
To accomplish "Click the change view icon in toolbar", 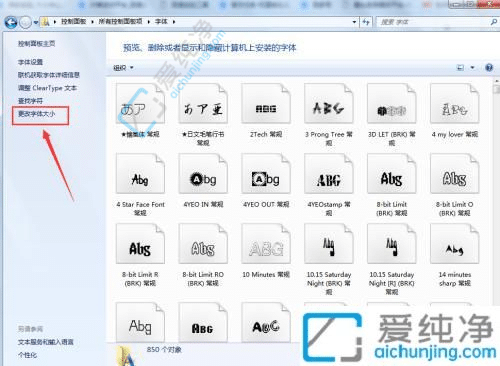I will click(x=460, y=68).
